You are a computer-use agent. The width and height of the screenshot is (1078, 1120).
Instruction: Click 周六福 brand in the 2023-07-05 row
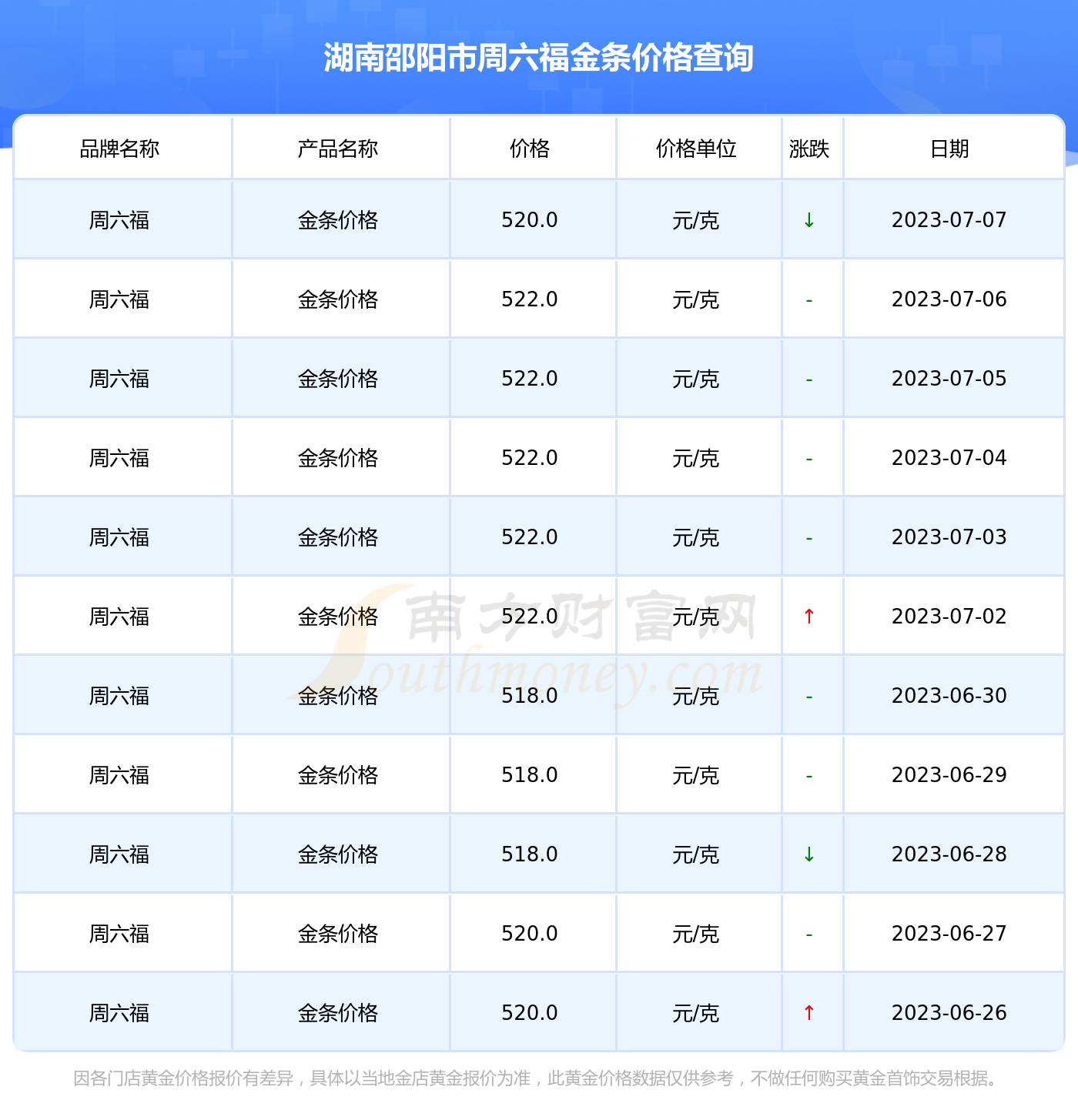click(119, 379)
